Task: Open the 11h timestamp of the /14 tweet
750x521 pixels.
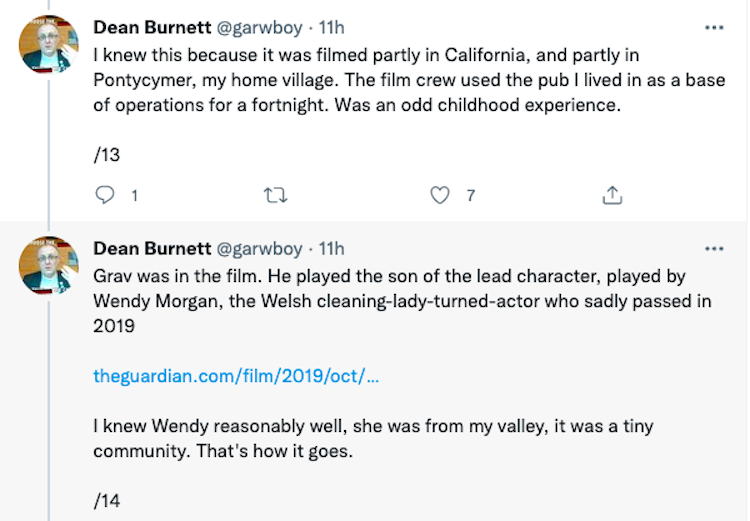Action: click(331, 248)
